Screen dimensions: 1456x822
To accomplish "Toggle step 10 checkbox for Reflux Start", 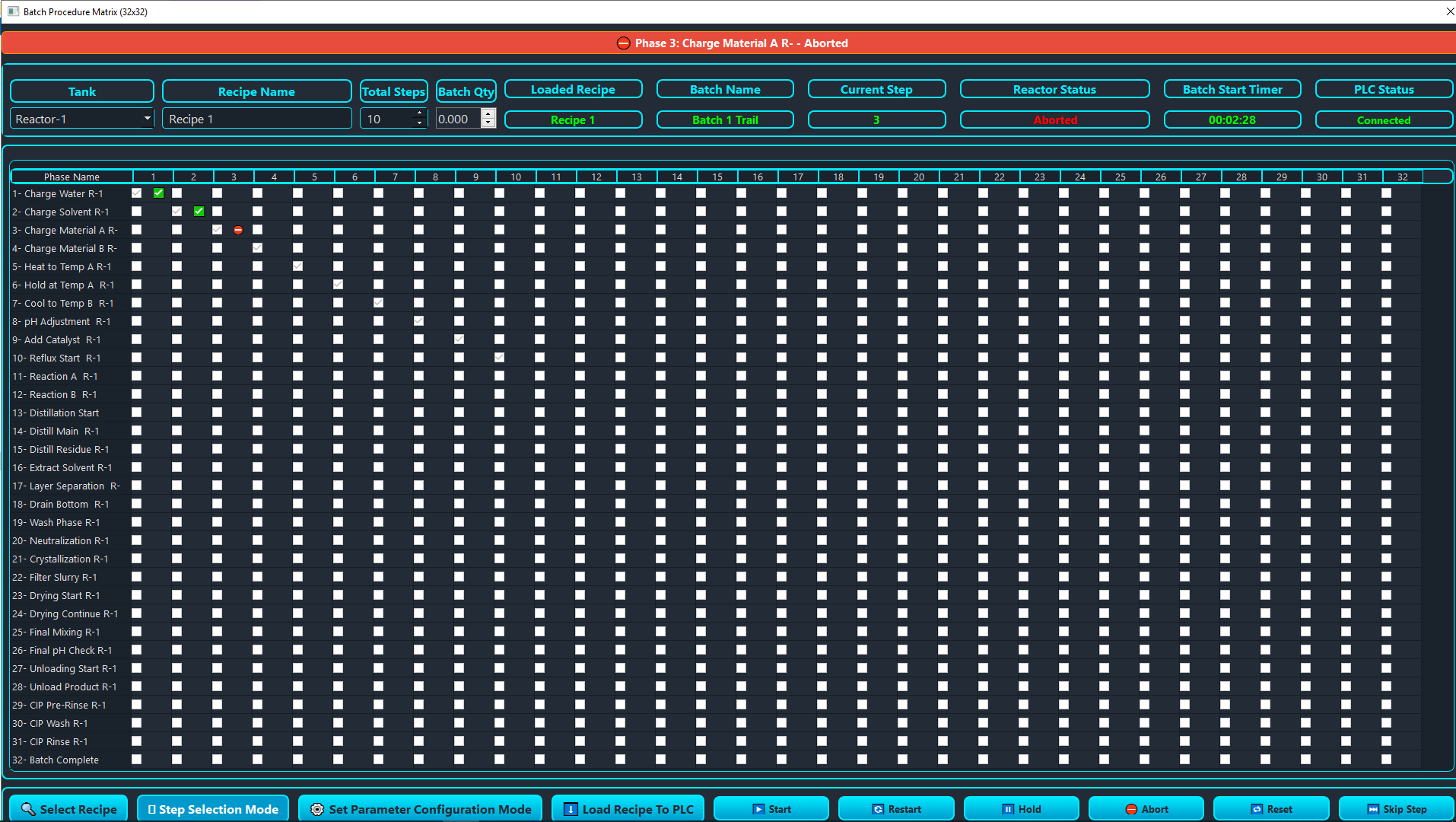I will point(499,358).
